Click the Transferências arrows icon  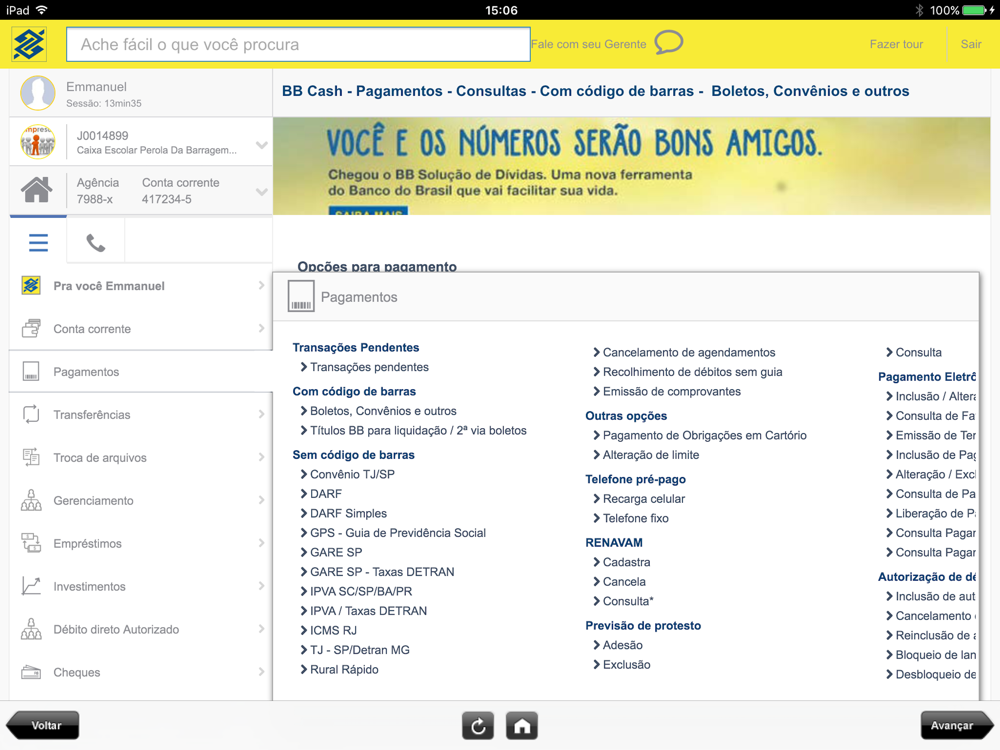click(x=31, y=414)
